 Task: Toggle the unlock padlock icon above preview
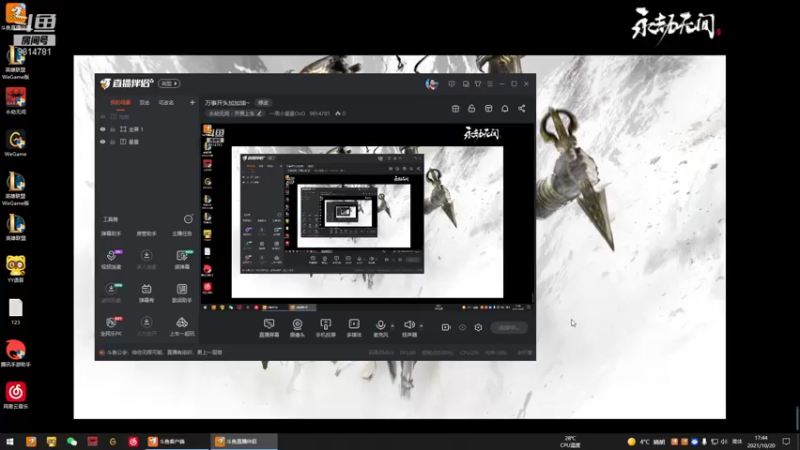[x=471, y=109]
